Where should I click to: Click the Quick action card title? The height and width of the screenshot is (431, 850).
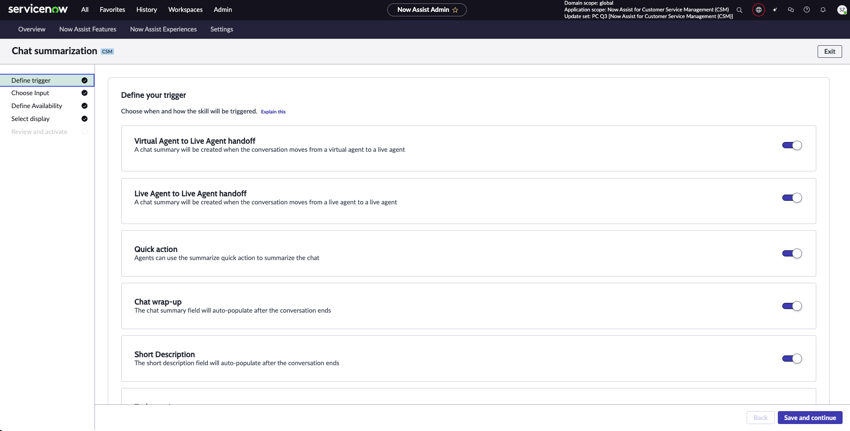(156, 249)
